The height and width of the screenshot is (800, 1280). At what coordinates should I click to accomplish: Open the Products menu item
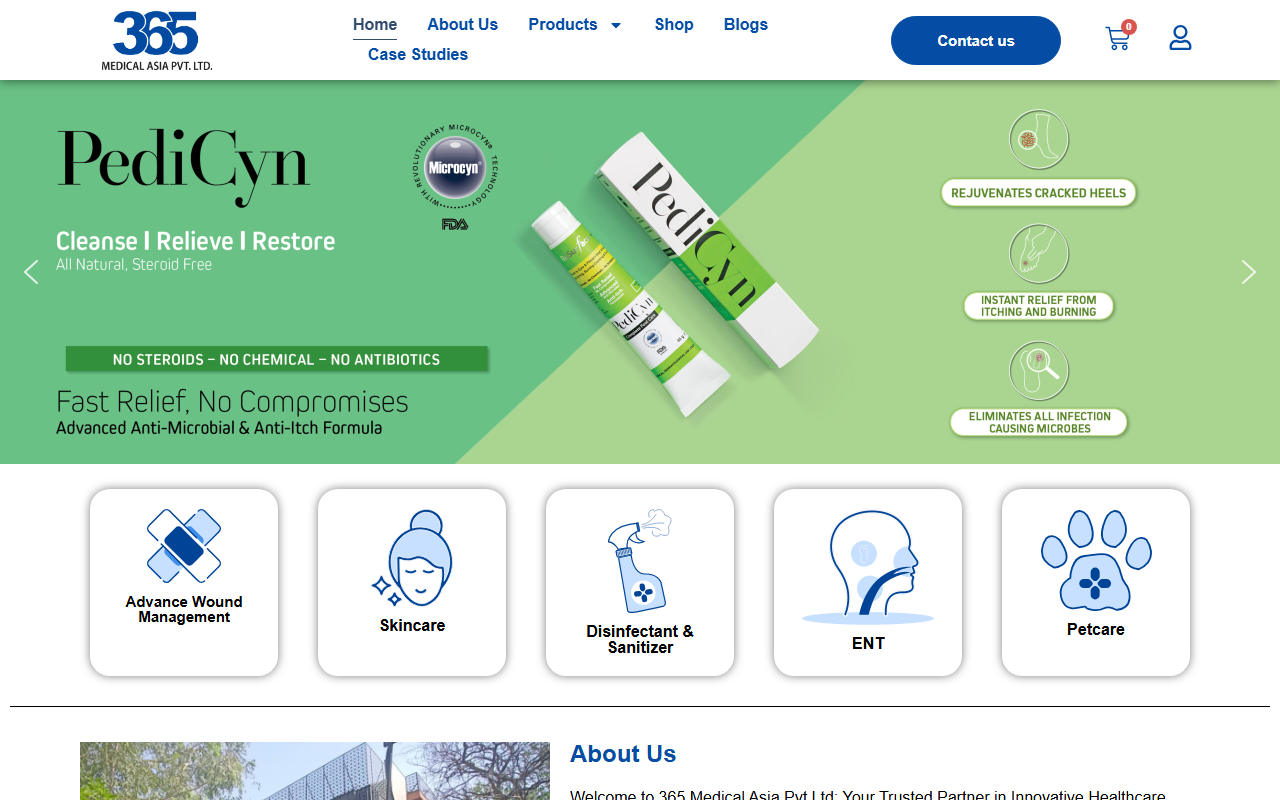[563, 25]
